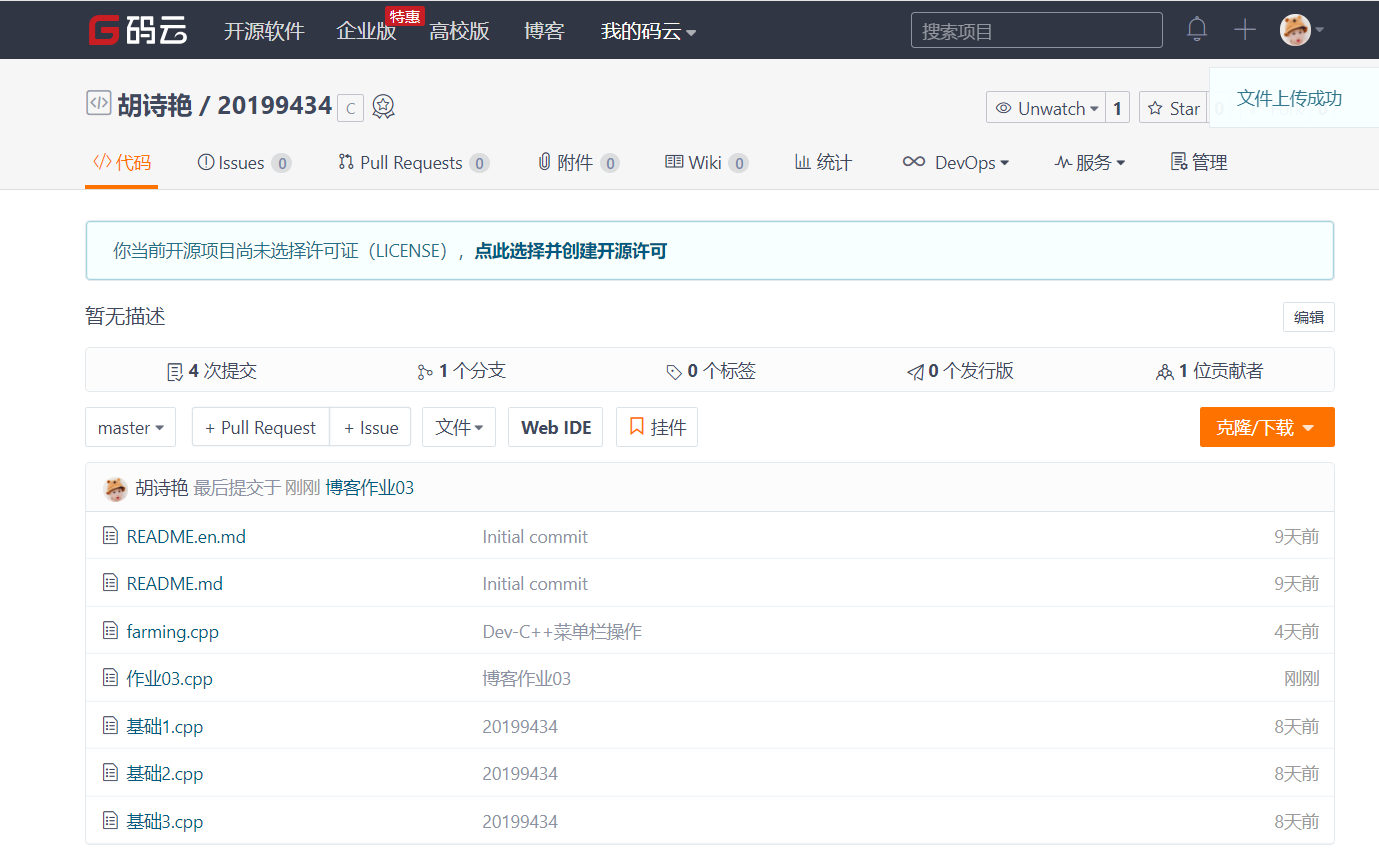Go to the Wiki tab
This screenshot has height=852, width=1379.
tap(706, 162)
